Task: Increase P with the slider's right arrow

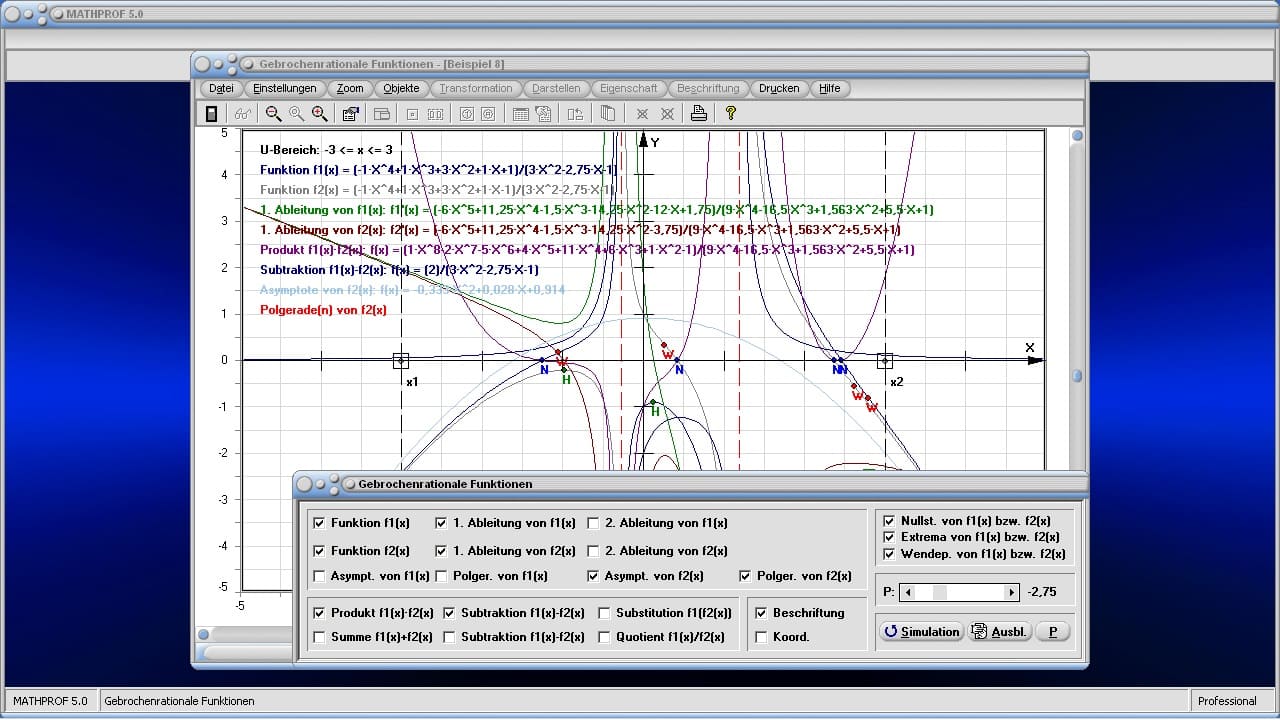Action: tap(1011, 592)
